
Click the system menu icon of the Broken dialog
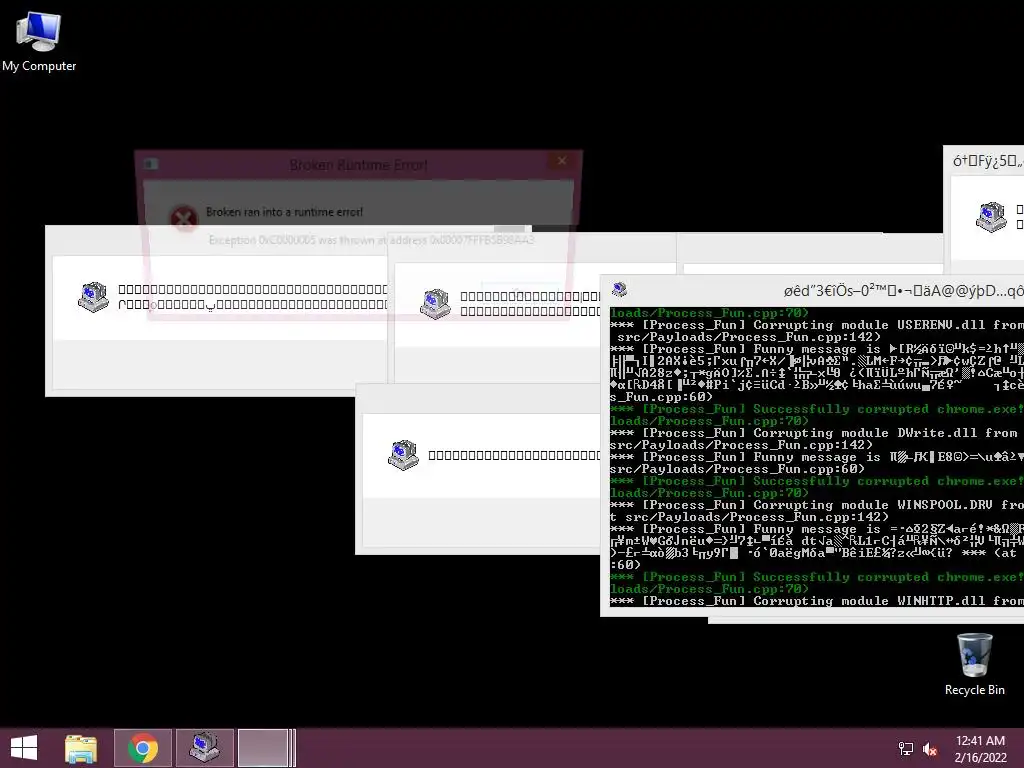pyautogui.click(x=151, y=164)
